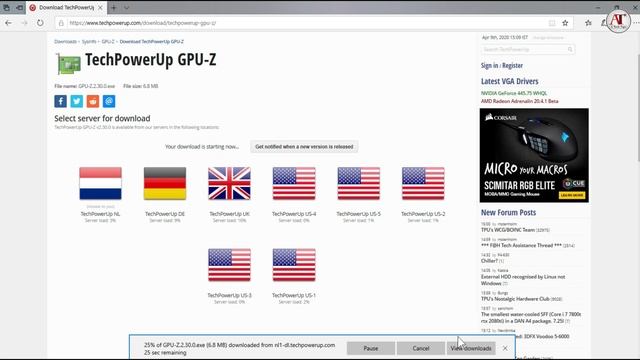
Task: Open the Latest VGA Drivers heading
Action: [509, 81]
